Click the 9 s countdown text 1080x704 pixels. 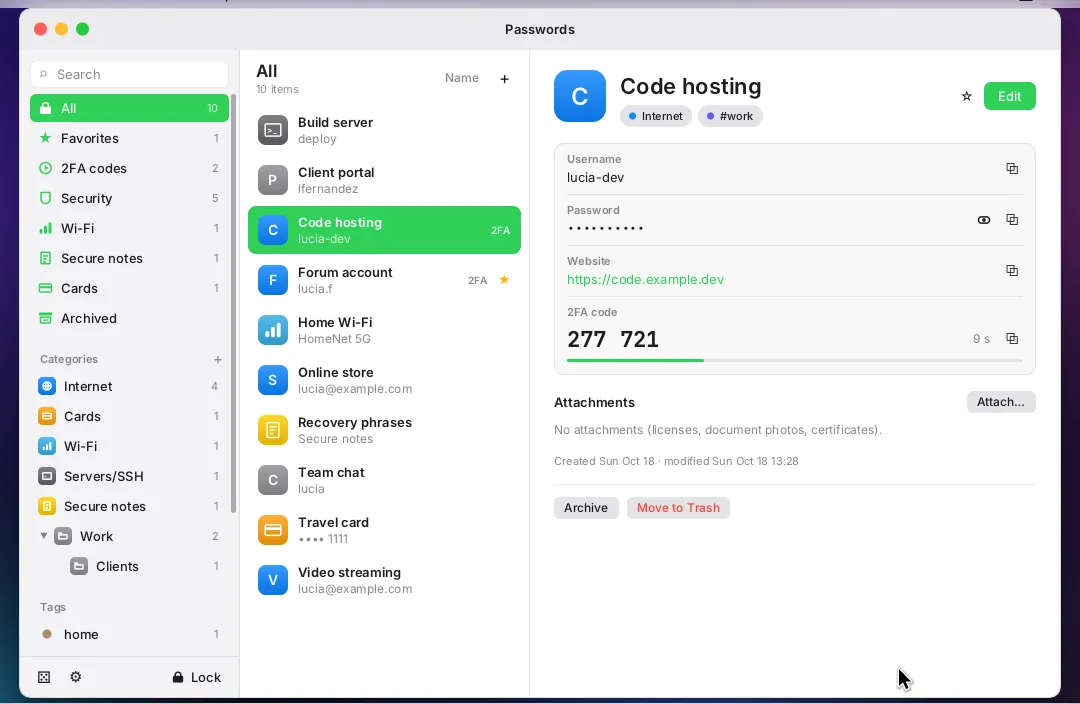click(982, 339)
